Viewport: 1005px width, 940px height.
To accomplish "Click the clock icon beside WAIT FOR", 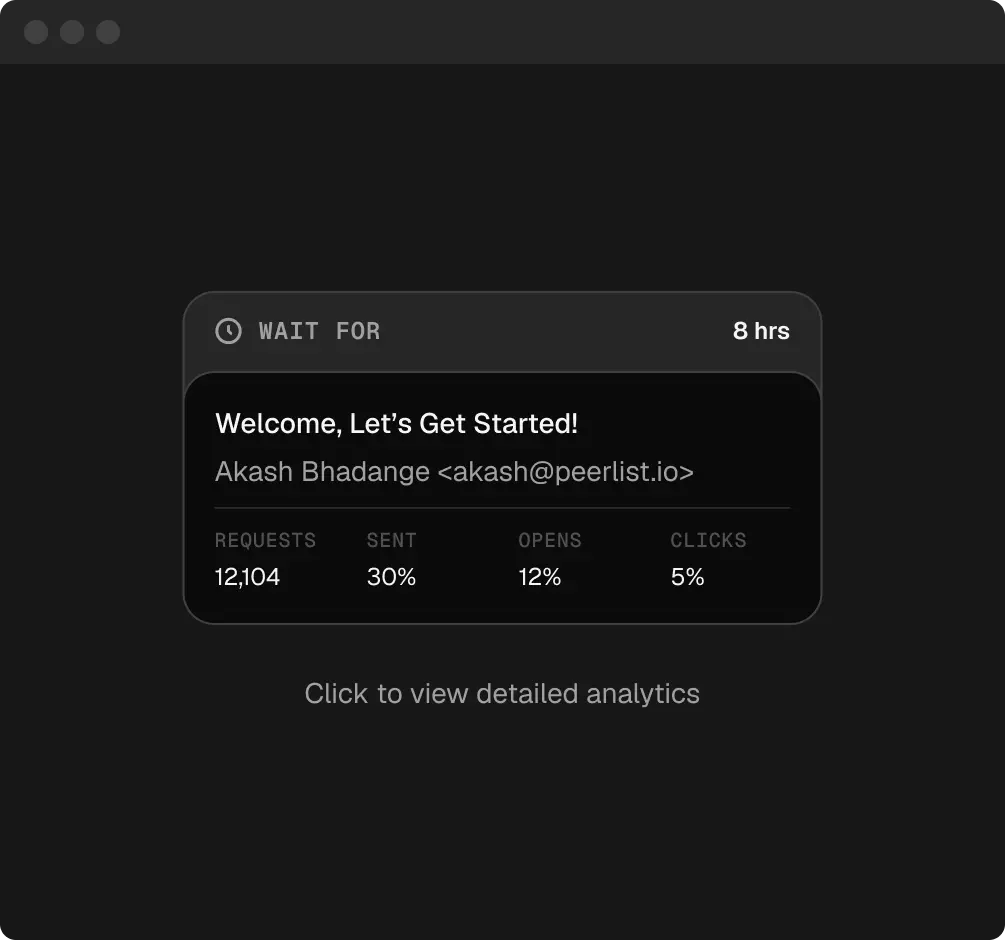I will (228, 331).
